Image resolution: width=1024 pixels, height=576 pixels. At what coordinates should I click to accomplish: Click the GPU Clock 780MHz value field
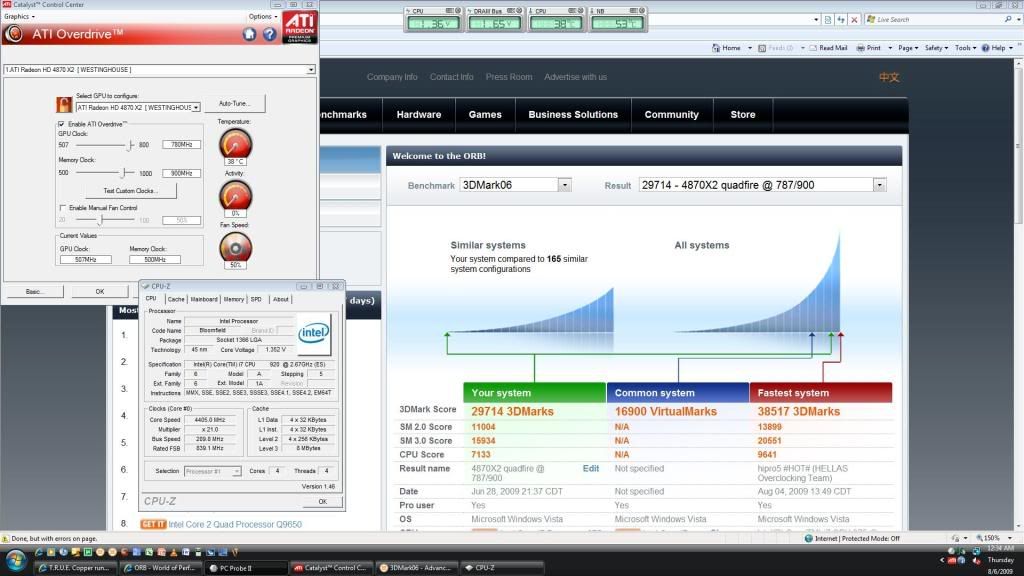tap(182, 144)
